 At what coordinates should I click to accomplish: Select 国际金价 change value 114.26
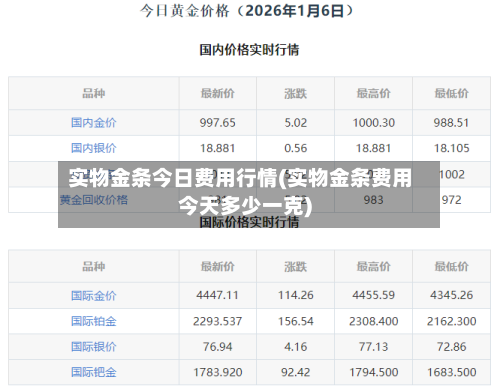pyautogui.click(x=296, y=295)
